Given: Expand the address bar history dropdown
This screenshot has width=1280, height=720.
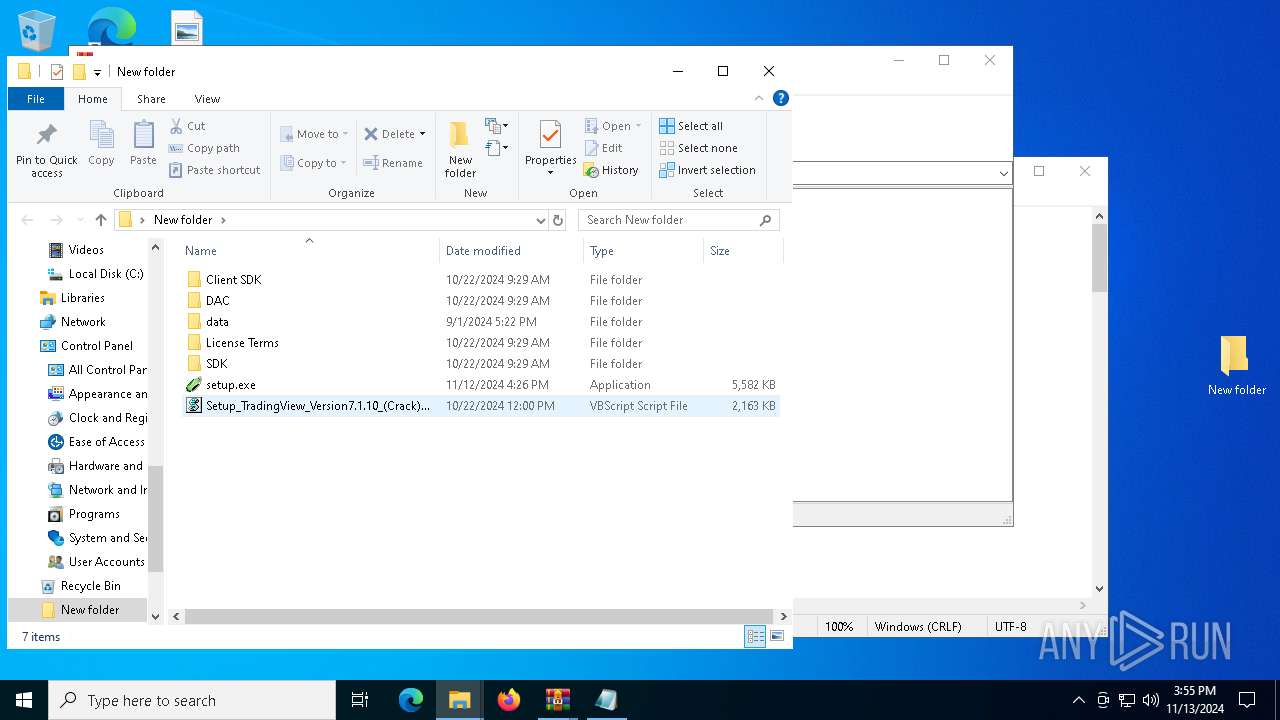Looking at the screenshot, I should [540, 220].
